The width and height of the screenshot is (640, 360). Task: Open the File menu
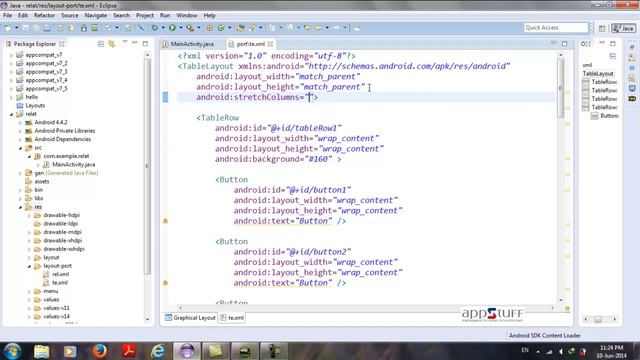(x=7, y=16)
